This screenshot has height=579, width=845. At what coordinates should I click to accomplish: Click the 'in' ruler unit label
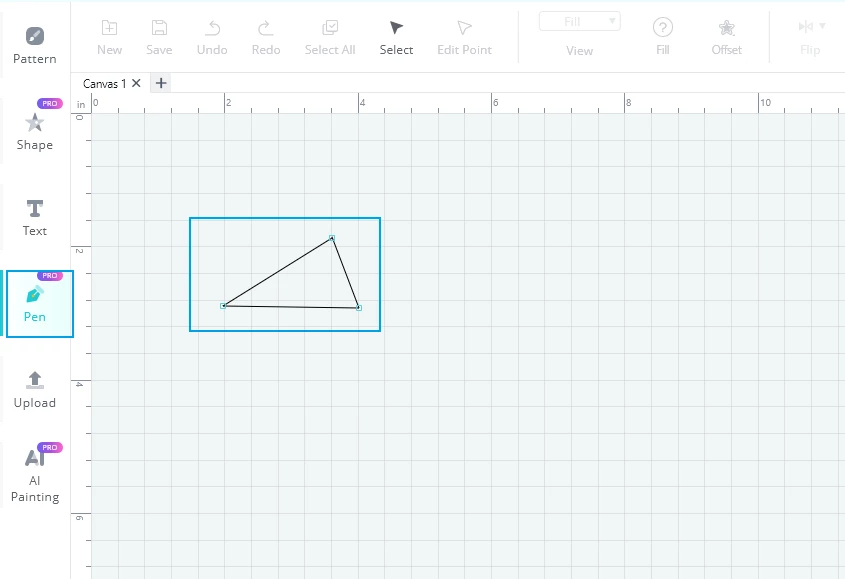point(81,105)
